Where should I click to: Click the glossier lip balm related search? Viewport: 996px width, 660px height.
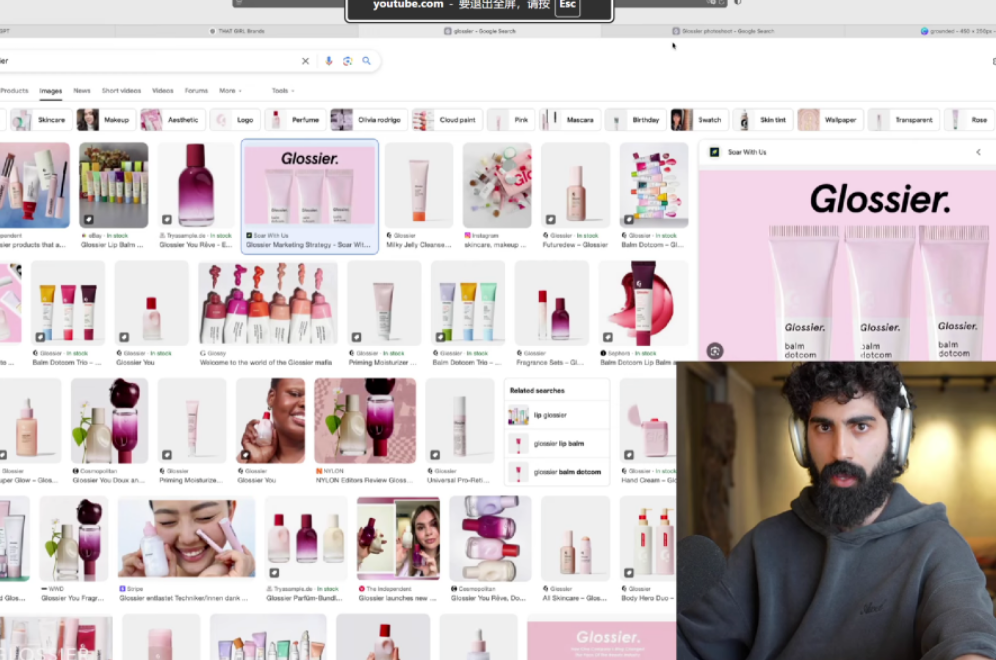pyautogui.click(x=557, y=443)
